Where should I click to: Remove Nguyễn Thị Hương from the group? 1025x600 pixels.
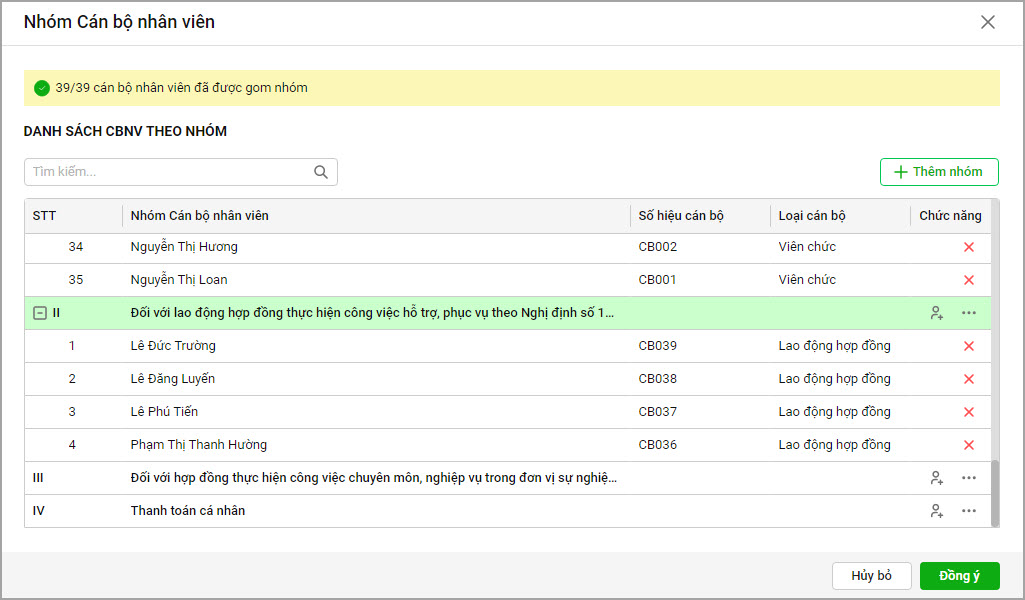[x=968, y=247]
